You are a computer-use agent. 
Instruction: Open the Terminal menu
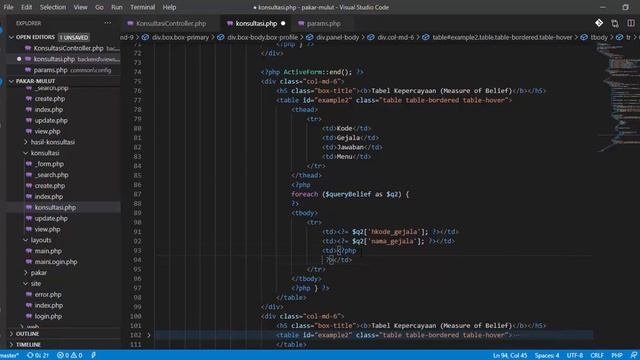tap(142, 7)
